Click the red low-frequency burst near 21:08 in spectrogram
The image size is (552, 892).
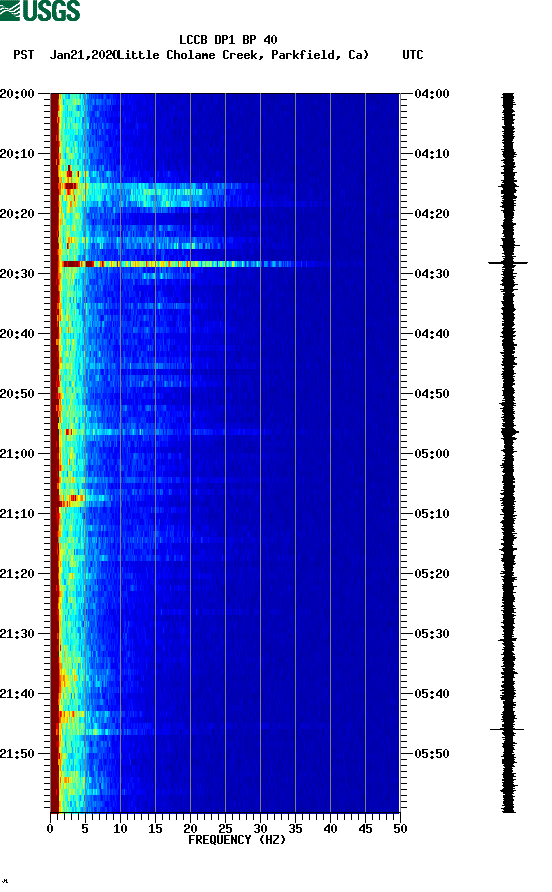pos(71,501)
